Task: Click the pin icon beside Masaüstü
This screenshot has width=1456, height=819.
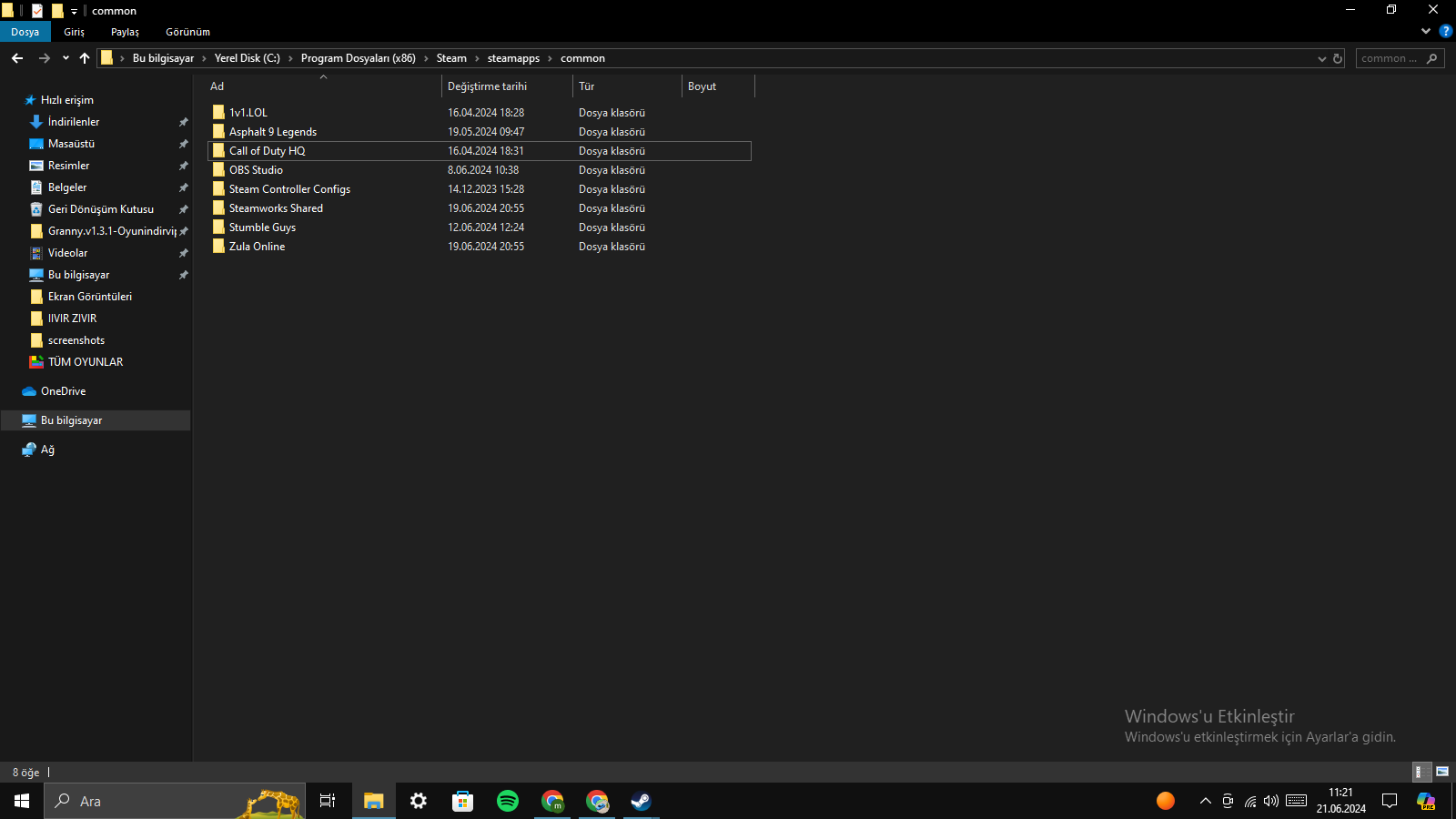Action: 183,144
